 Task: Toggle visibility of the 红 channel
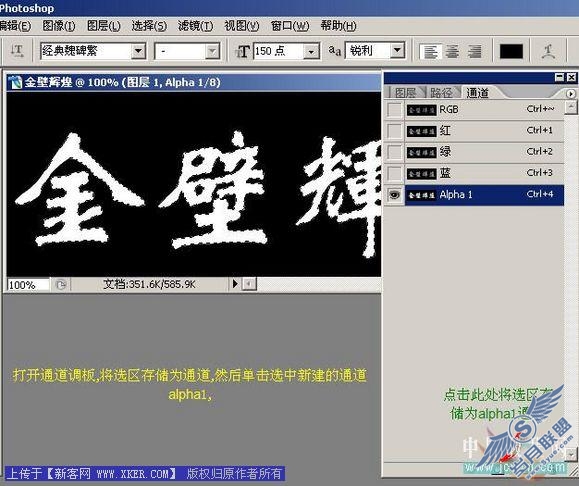click(x=394, y=131)
